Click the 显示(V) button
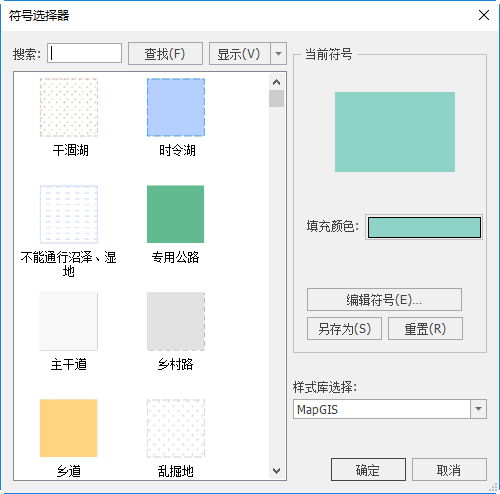The image size is (500, 494). click(x=239, y=53)
